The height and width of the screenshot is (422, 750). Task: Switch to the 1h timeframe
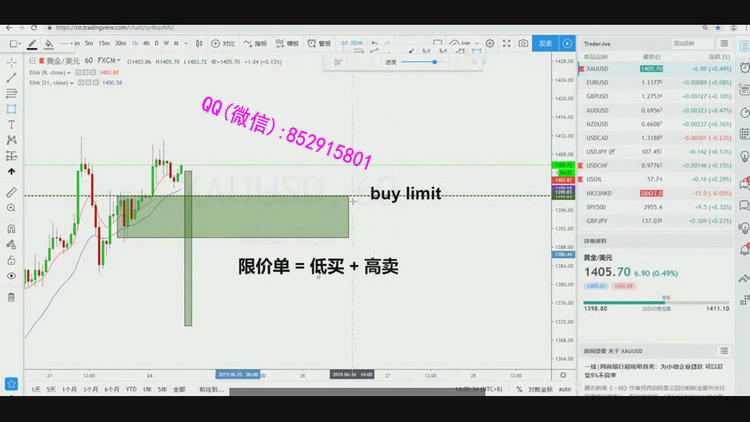coord(133,44)
